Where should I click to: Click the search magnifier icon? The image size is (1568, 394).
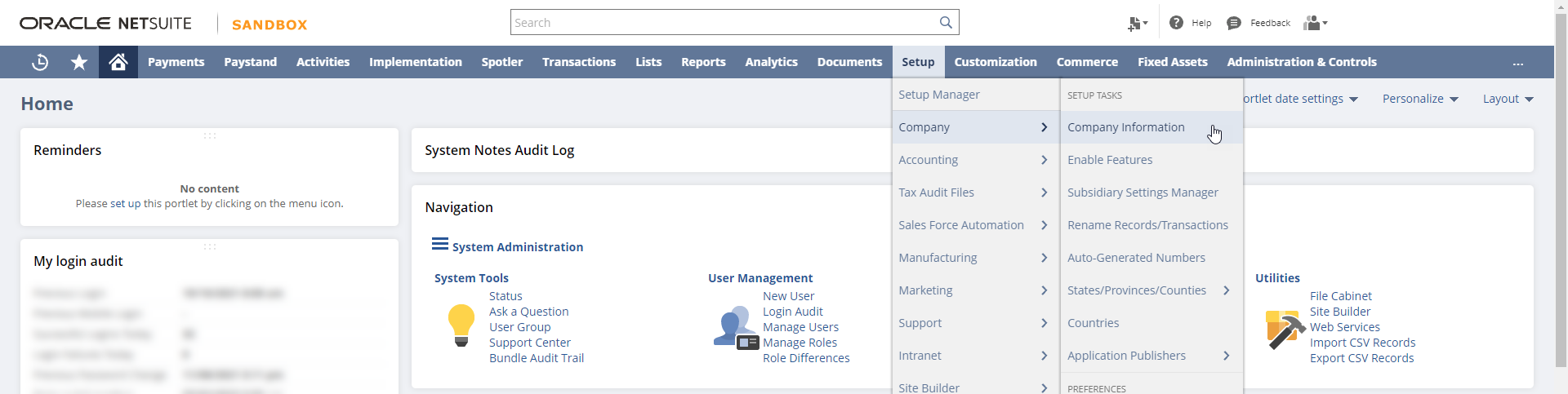point(946,23)
